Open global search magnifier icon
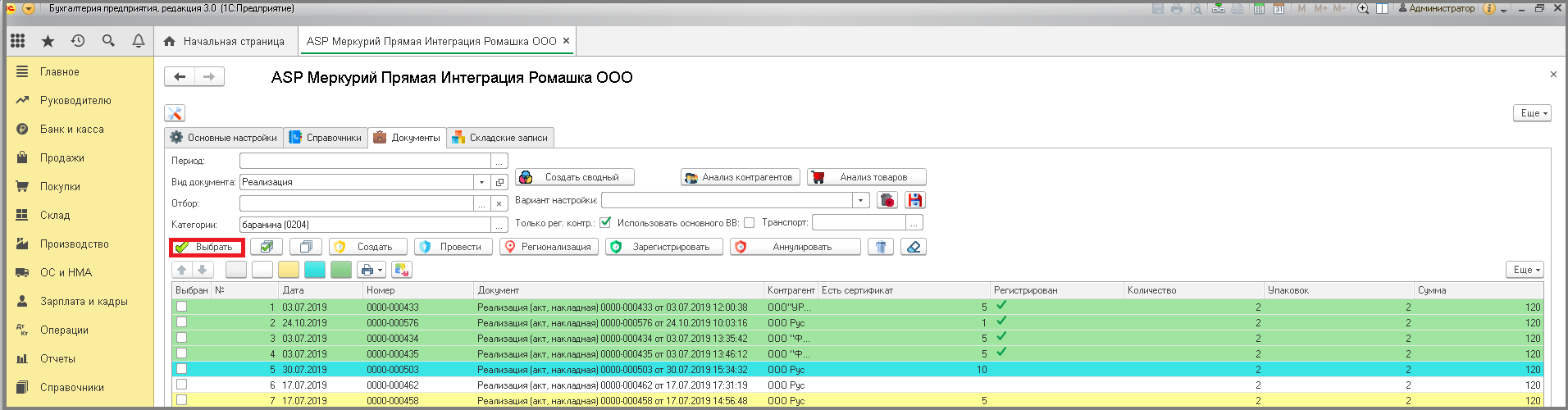Image resolution: width=1568 pixels, height=410 pixels. 108,41
